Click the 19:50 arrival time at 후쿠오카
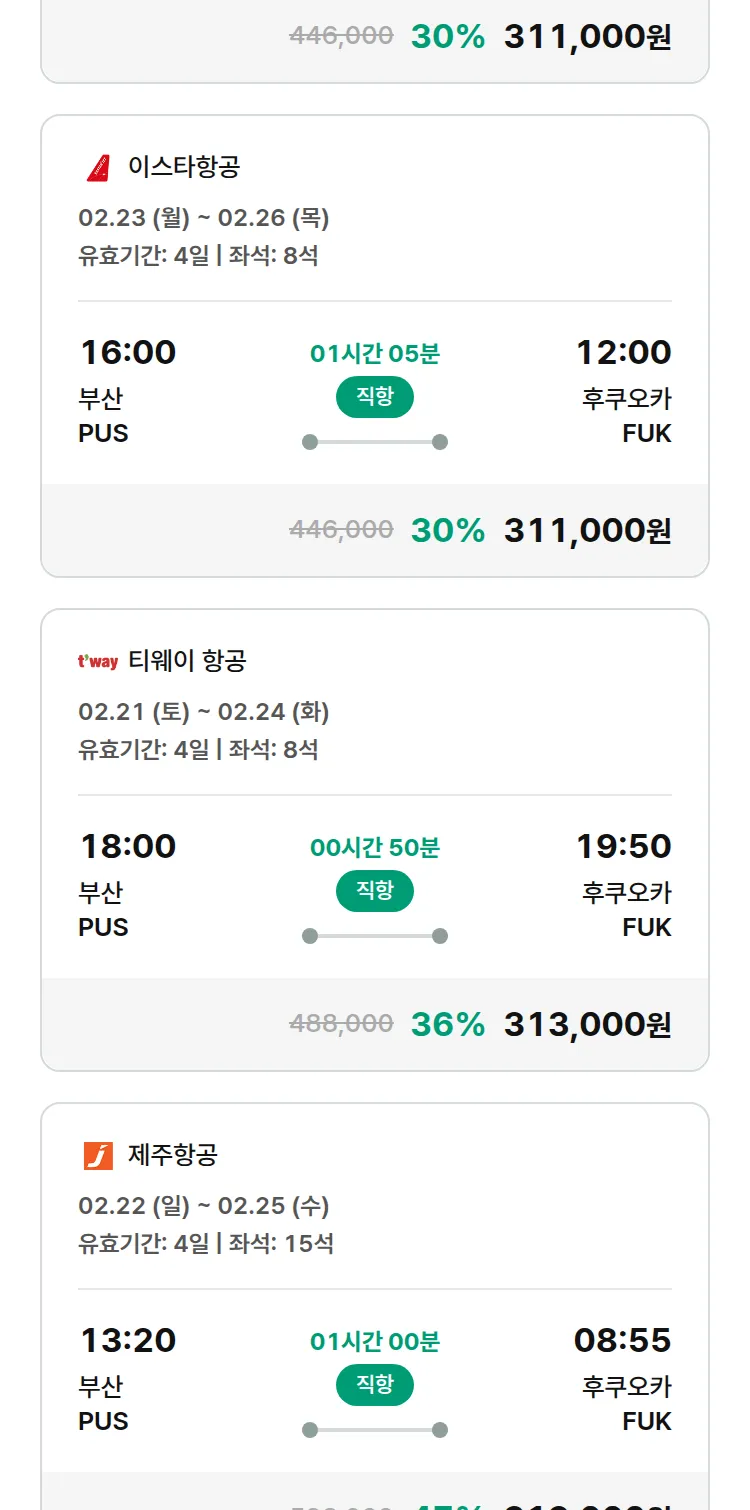The image size is (750, 1510). coord(623,846)
